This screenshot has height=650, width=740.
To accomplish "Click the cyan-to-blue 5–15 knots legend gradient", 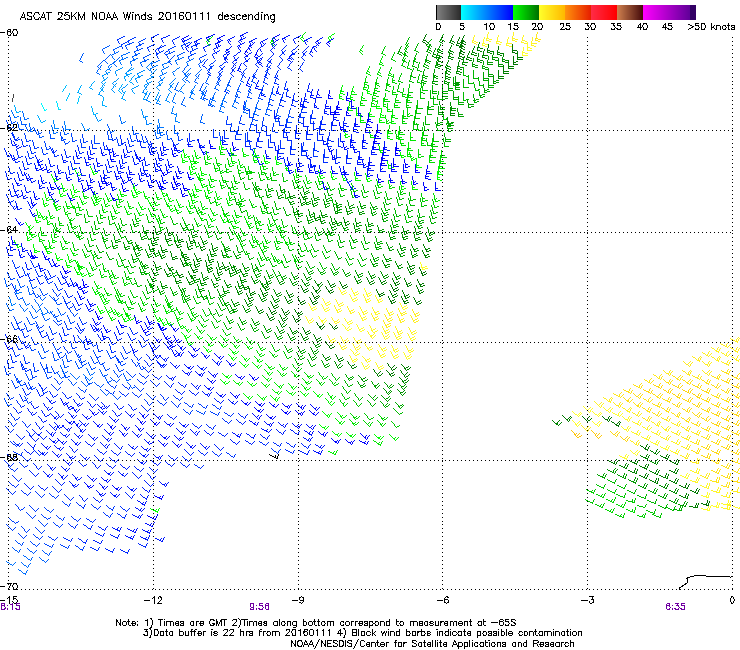I will (487, 12).
